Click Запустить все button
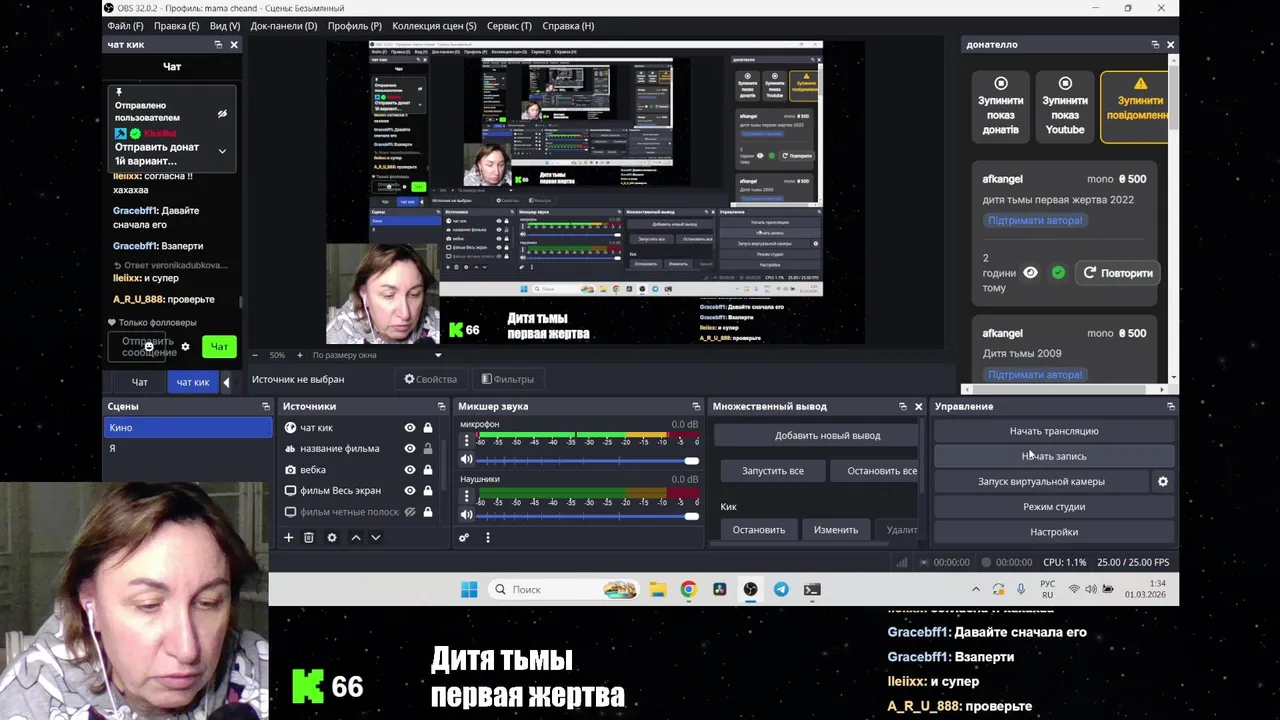Image resolution: width=1280 pixels, height=720 pixels. click(773, 470)
